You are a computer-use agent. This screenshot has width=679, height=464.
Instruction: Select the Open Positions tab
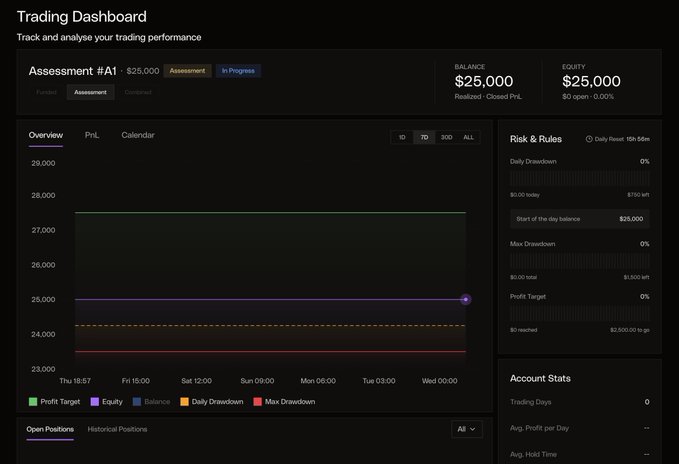click(x=50, y=429)
